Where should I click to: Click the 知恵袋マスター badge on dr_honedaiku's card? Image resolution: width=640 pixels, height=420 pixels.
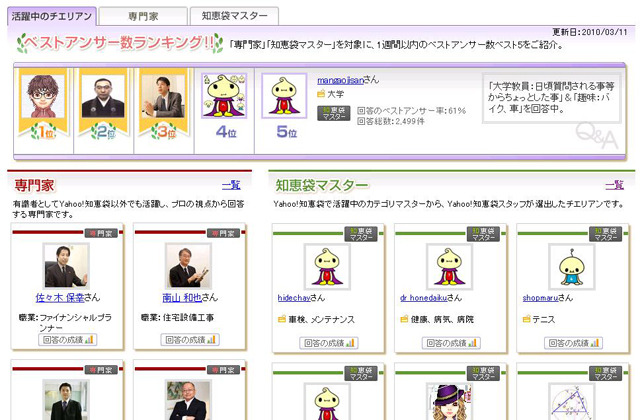(483, 234)
